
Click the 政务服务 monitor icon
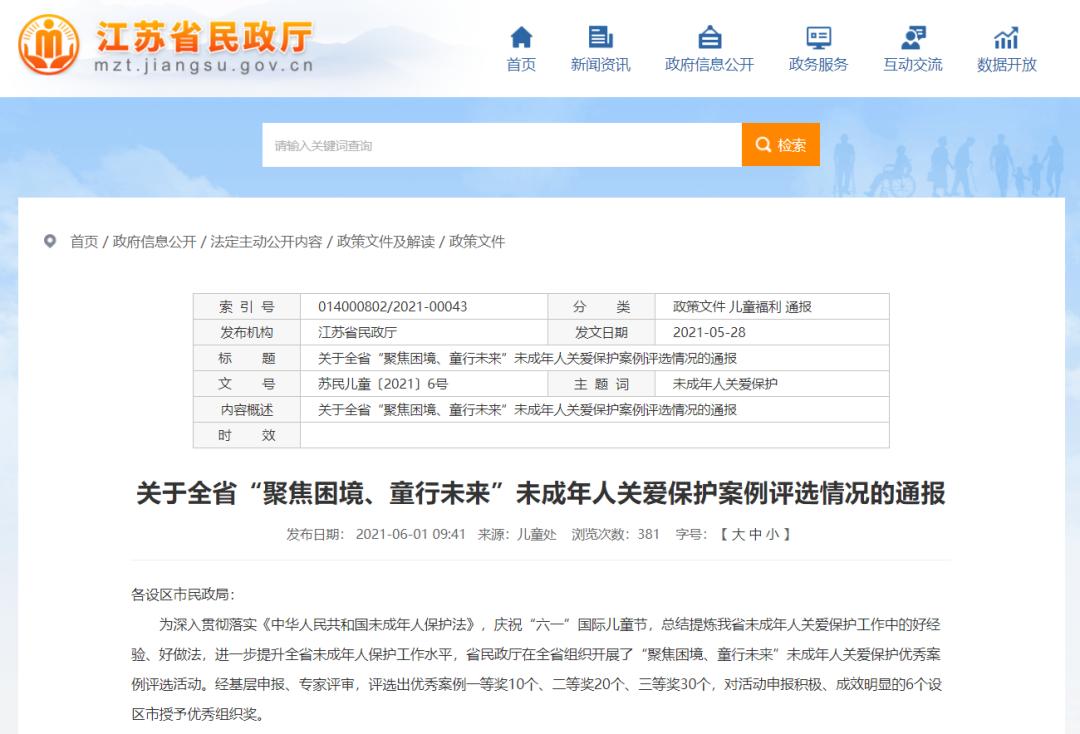(818, 38)
